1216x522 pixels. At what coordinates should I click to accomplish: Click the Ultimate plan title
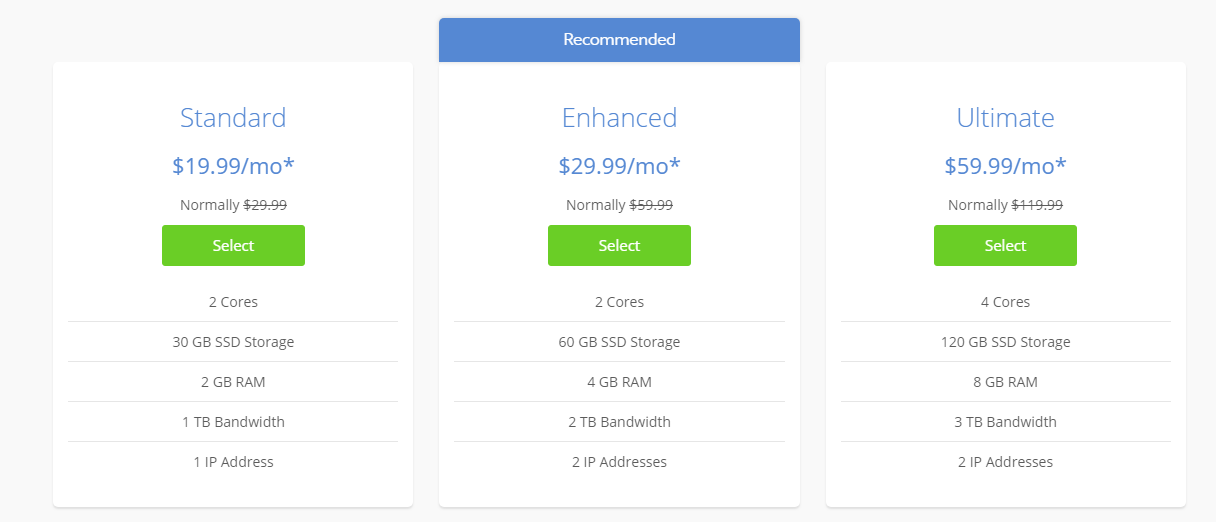pyautogui.click(x=1005, y=118)
